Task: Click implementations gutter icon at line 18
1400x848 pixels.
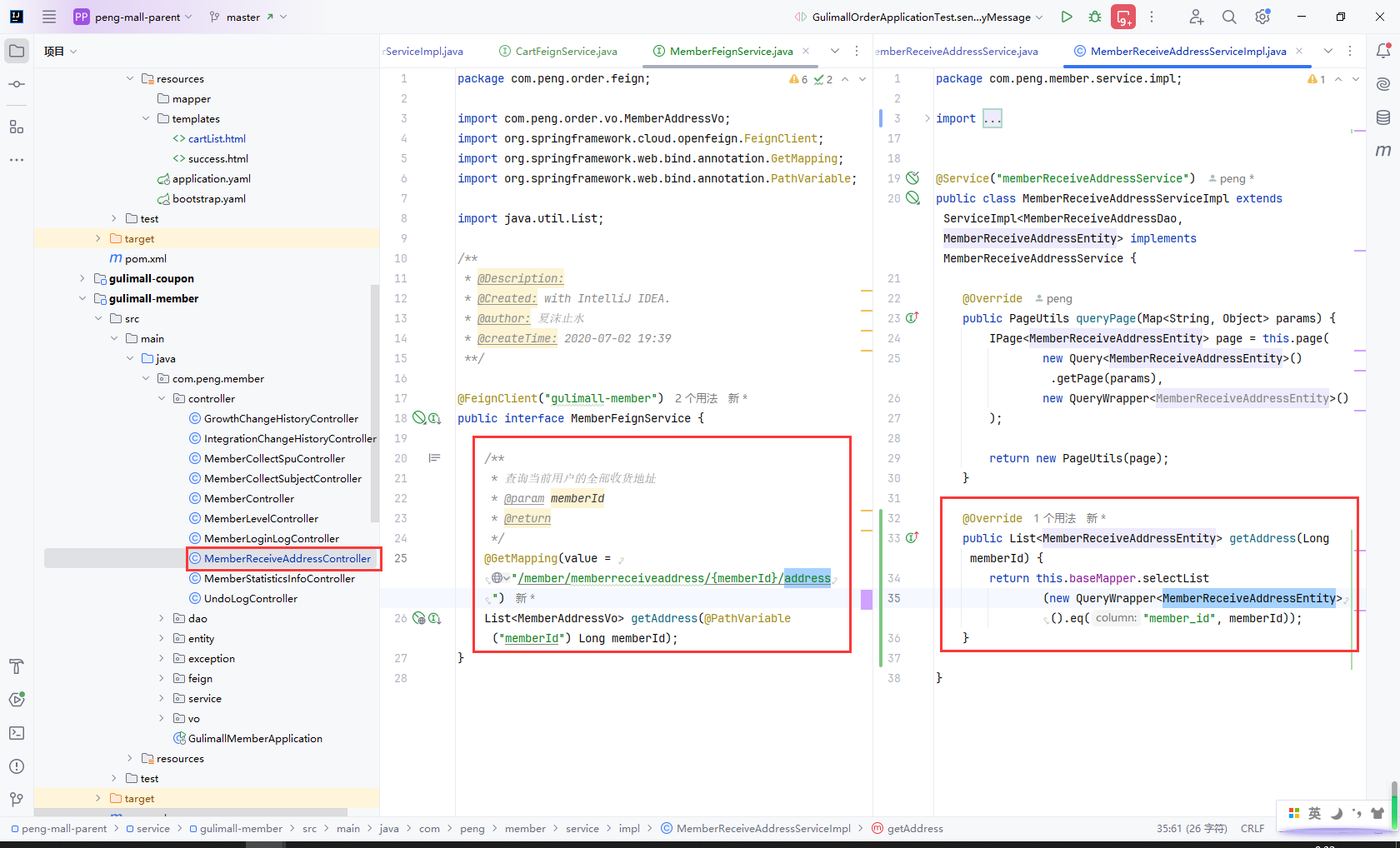Action: [x=434, y=418]
